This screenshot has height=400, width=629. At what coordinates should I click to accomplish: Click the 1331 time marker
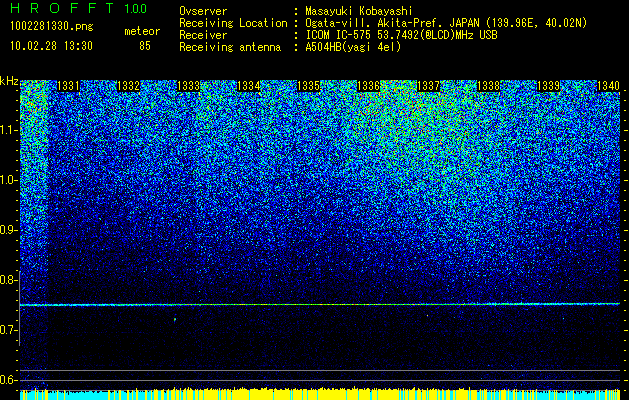tap(69, 86)
